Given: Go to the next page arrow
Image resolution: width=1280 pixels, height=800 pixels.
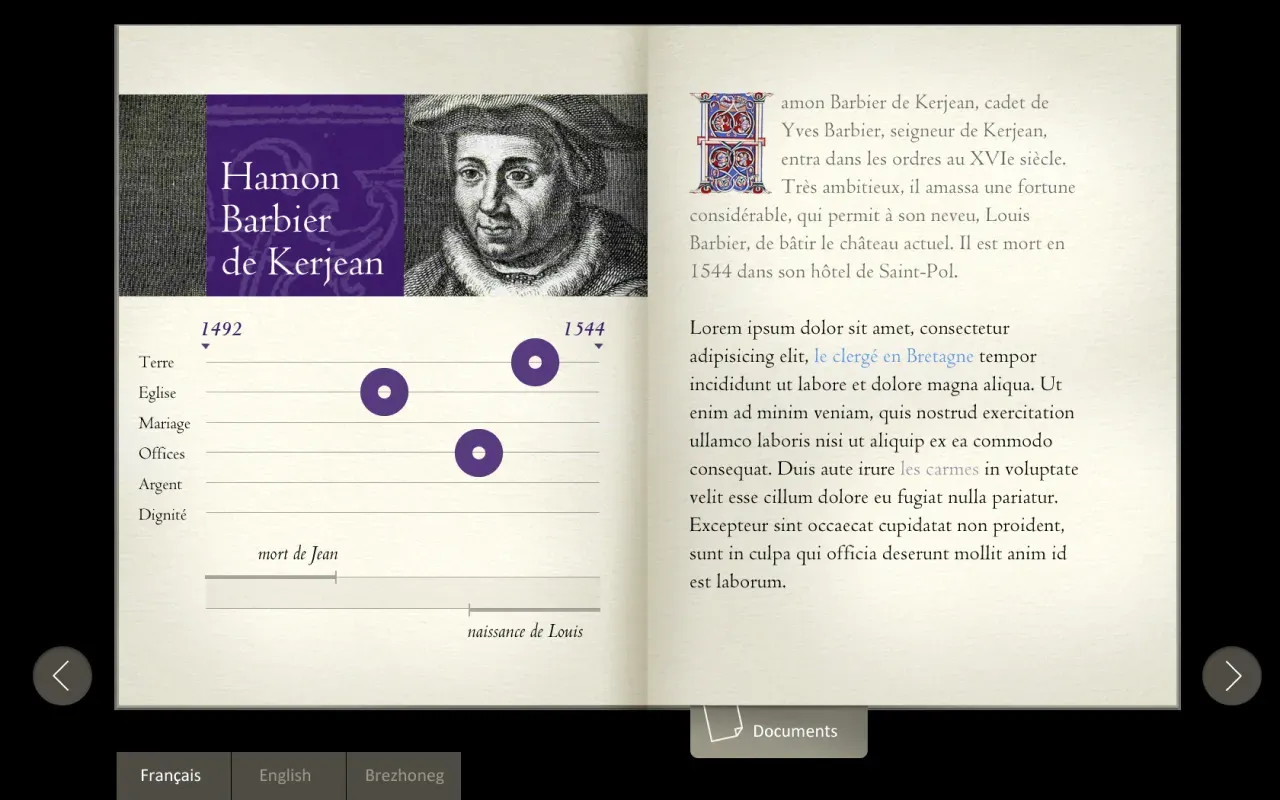Looking at the screenshot, I should click(1231, 676).
